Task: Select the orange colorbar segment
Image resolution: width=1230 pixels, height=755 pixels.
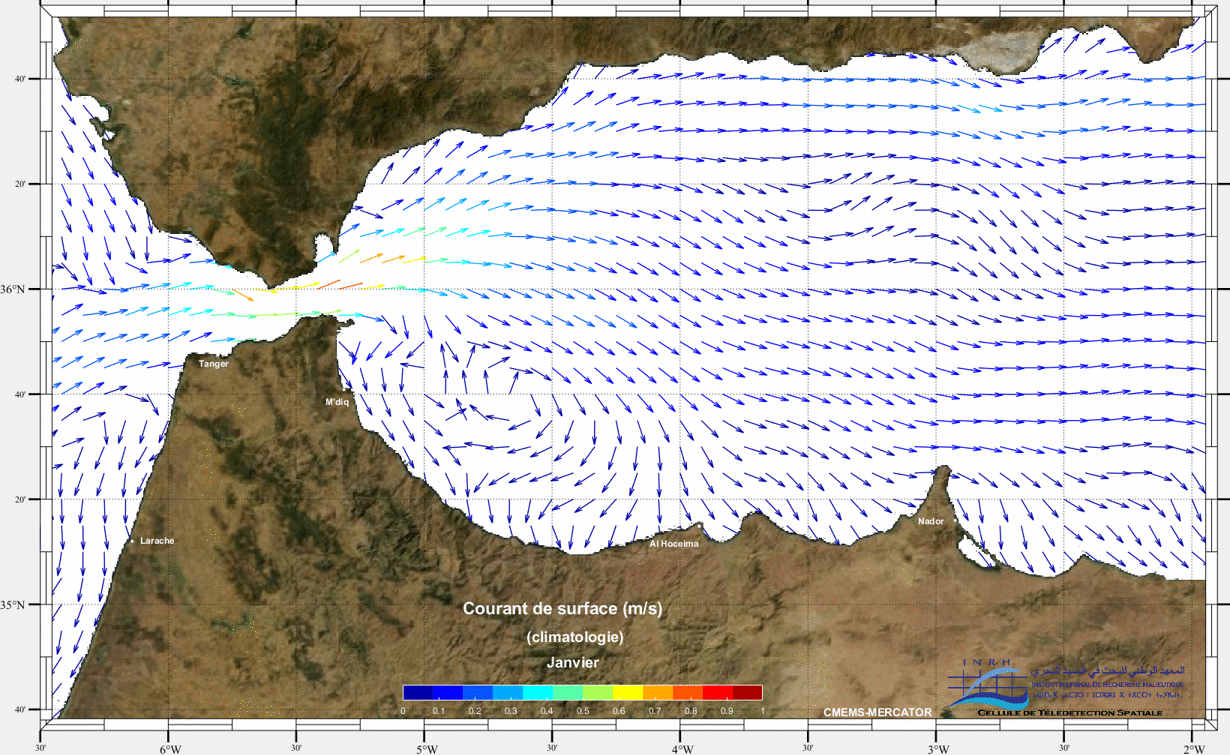Action: click(657, 693)
